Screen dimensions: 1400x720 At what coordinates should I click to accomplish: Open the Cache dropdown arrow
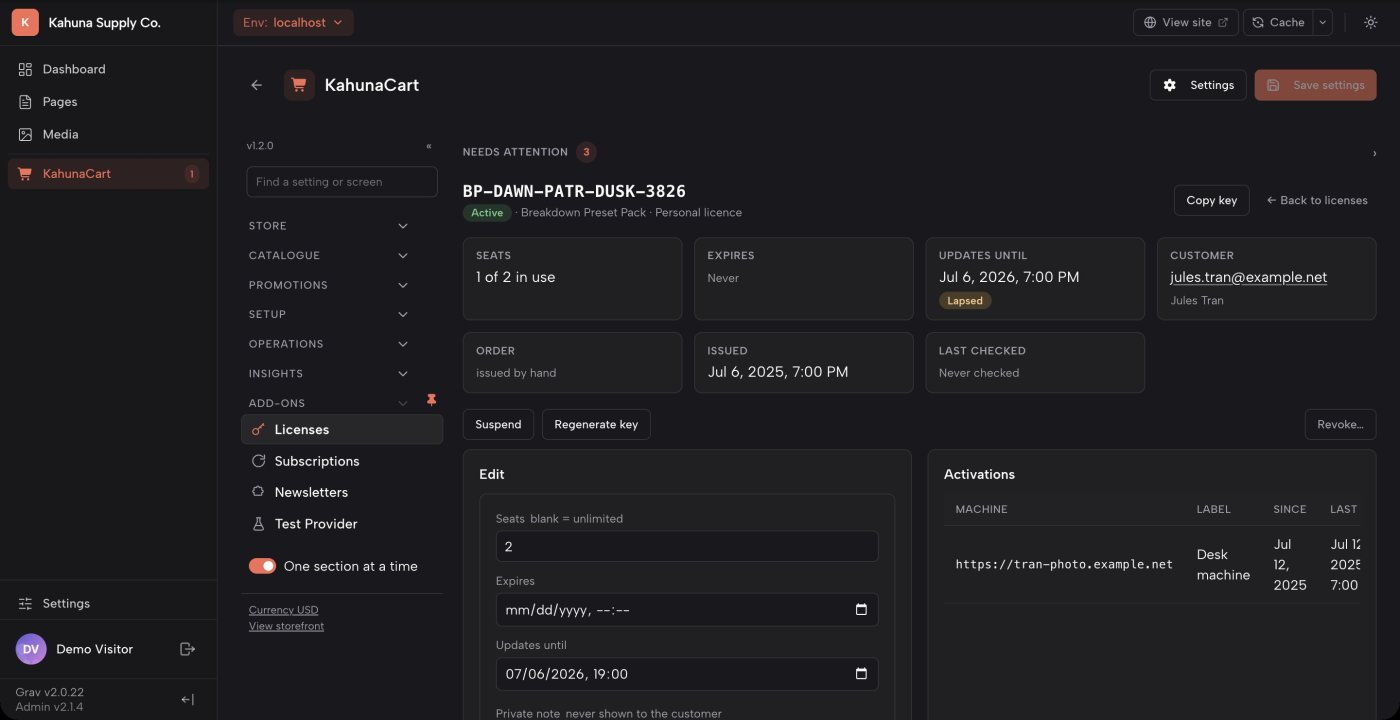[x=1322, y=22]
